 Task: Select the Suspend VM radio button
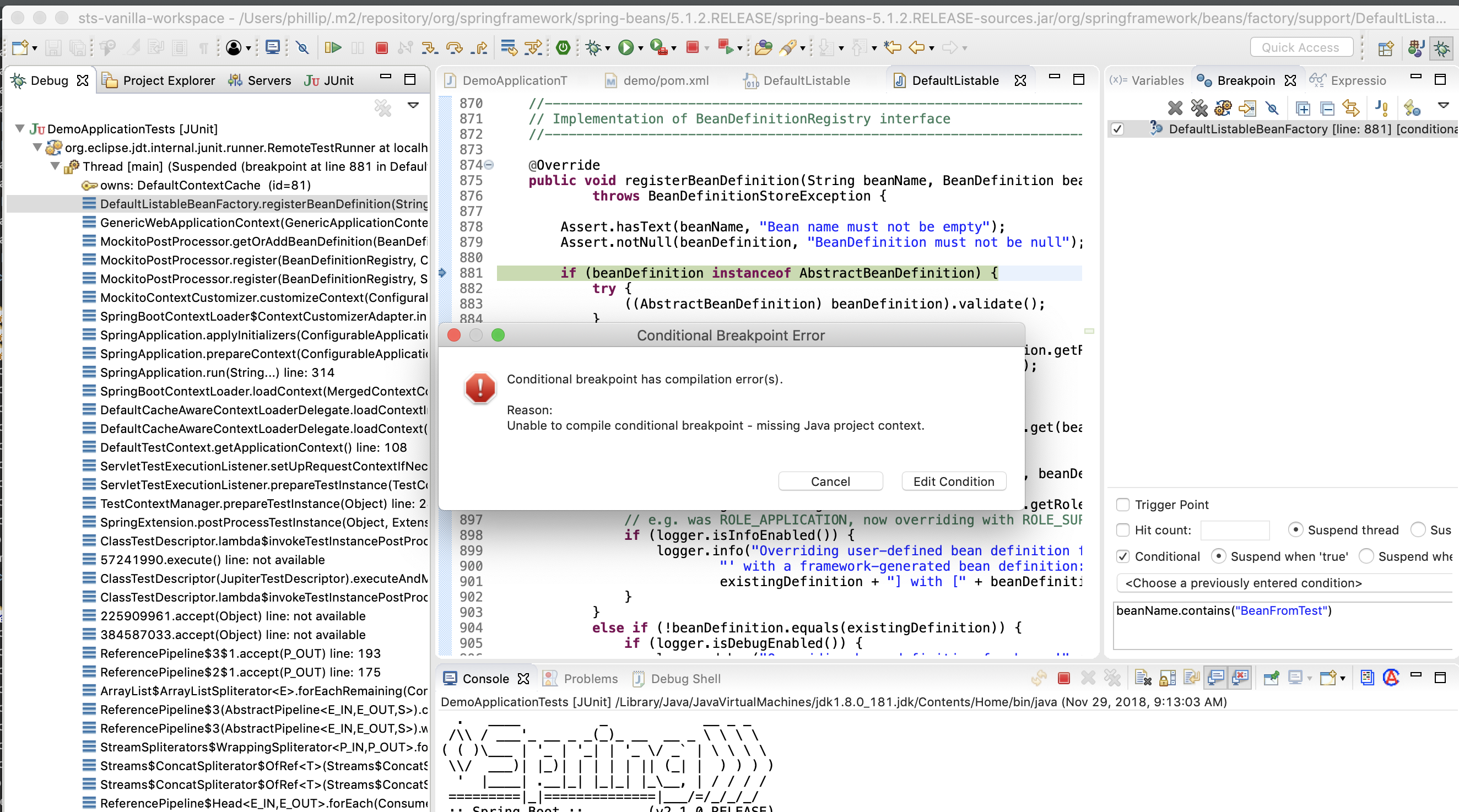click(1418, 530)
